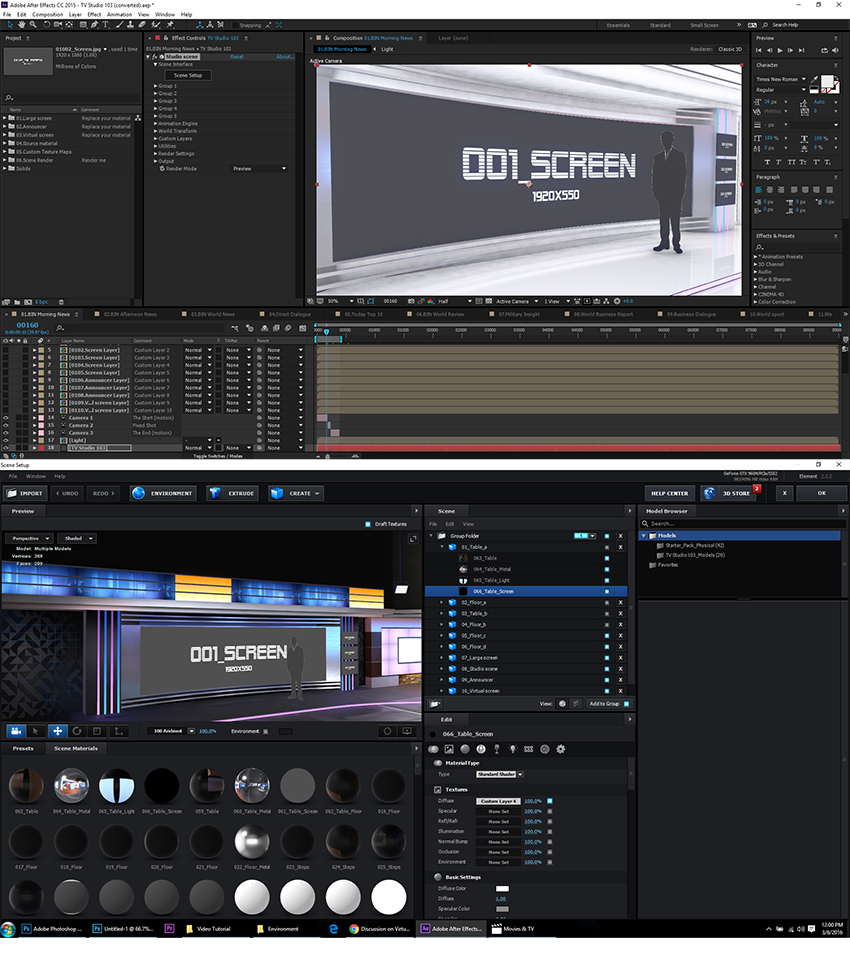Open the Create dropdown menu
This screenshot has height=956, width=850.
tap(296, 493)
